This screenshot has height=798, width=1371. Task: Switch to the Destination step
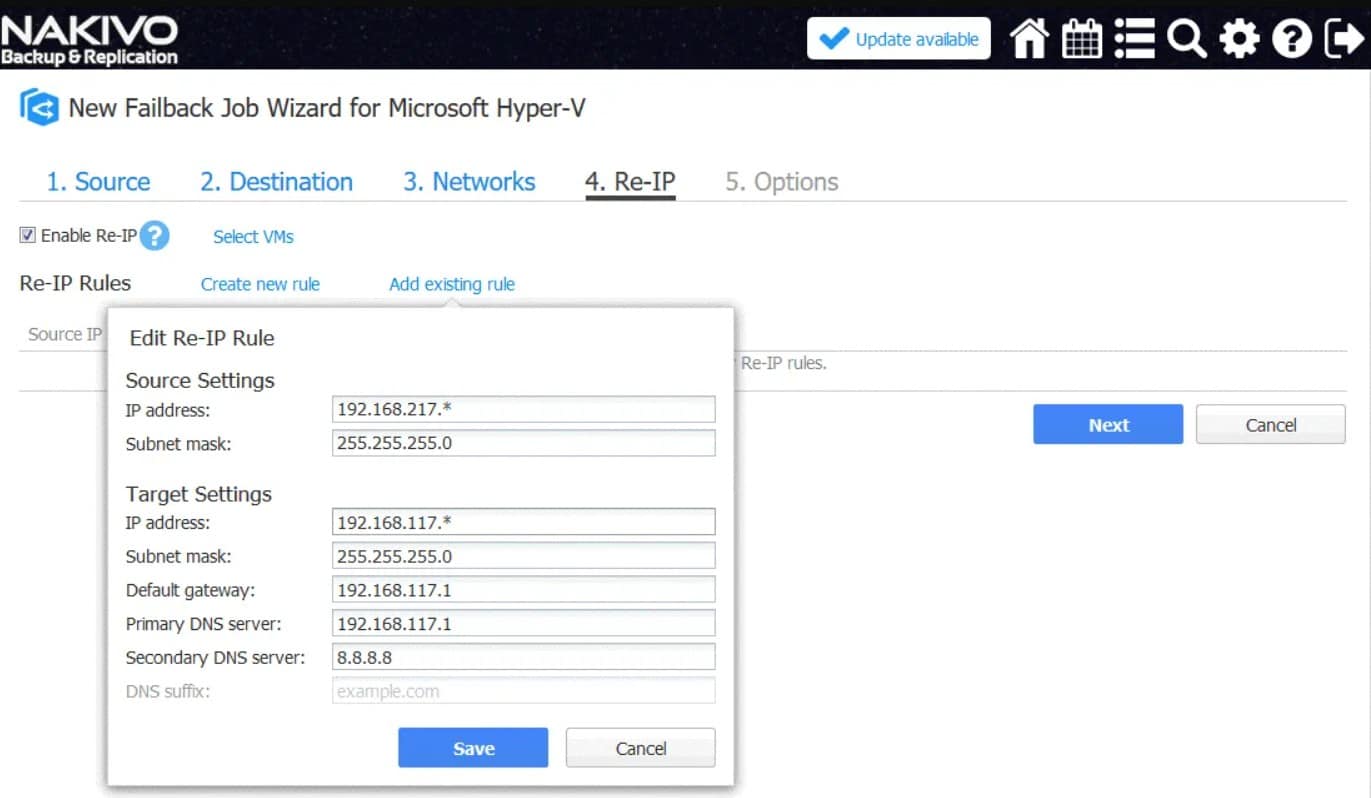coord(277,181)
